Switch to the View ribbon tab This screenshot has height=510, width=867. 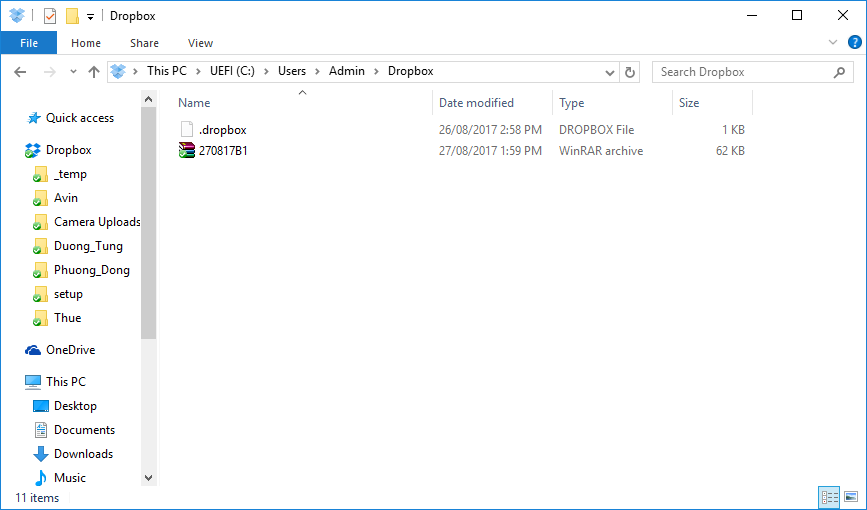click(x=200, y=43)
